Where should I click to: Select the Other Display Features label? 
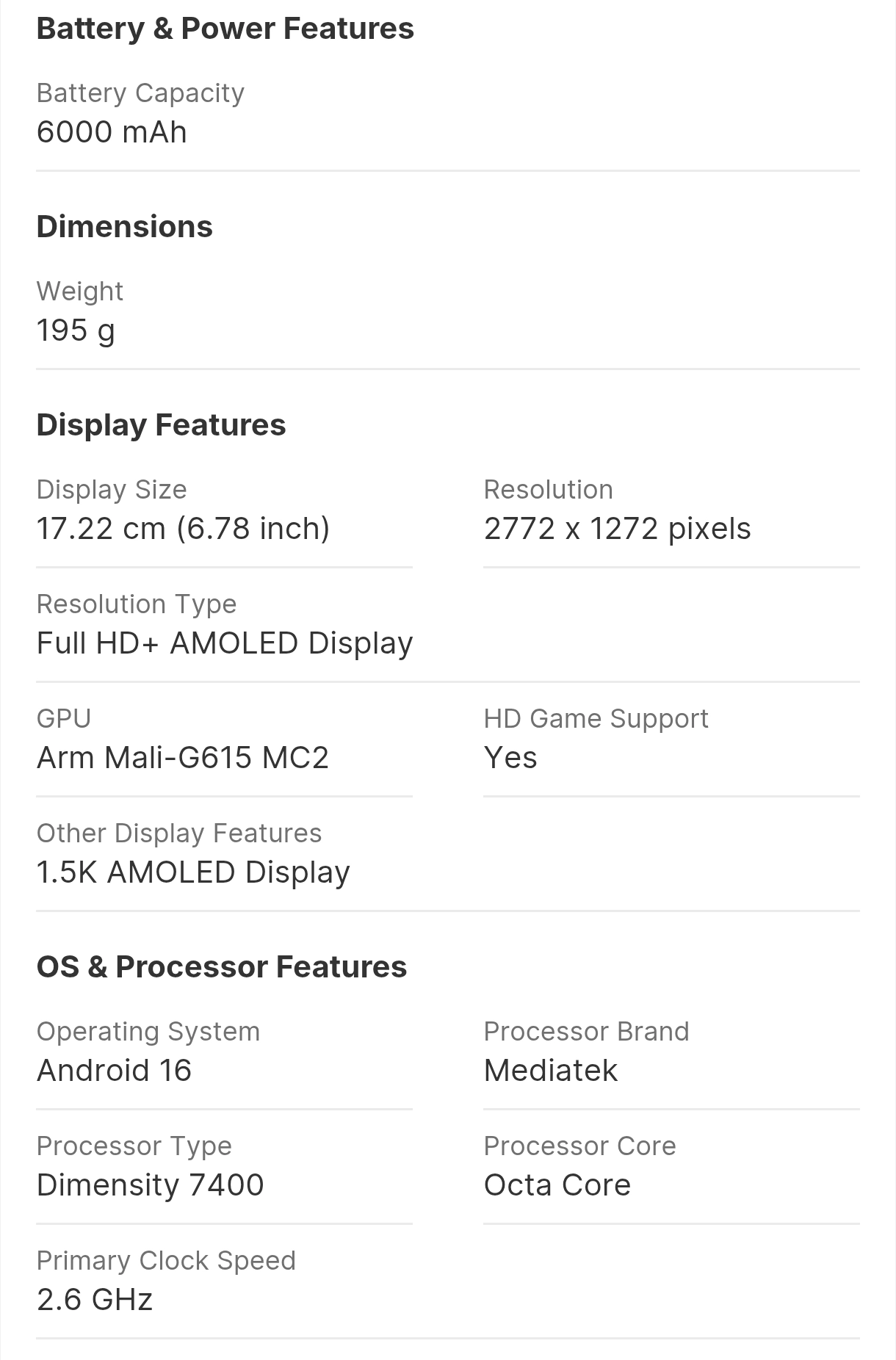coord(179,833)
